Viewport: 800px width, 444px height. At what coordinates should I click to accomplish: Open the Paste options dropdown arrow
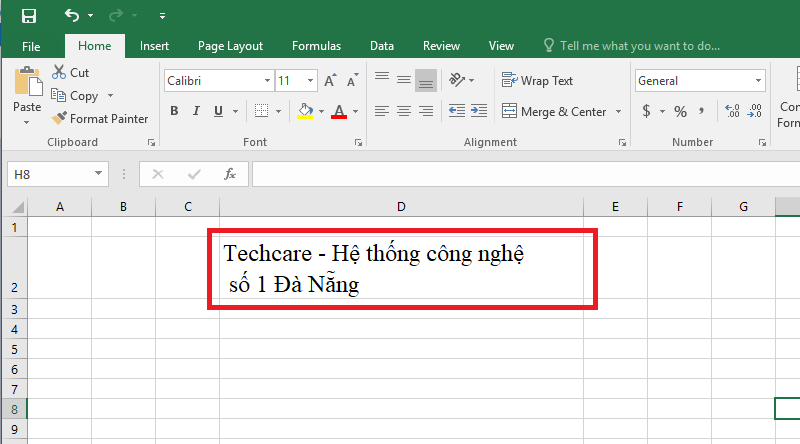pos(27,122)
